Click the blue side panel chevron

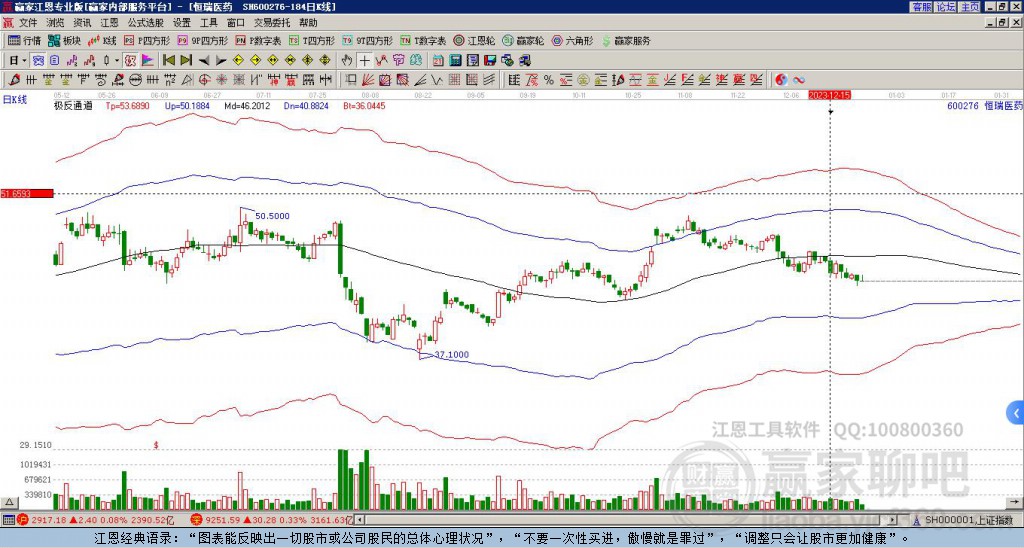point(1016,413)
